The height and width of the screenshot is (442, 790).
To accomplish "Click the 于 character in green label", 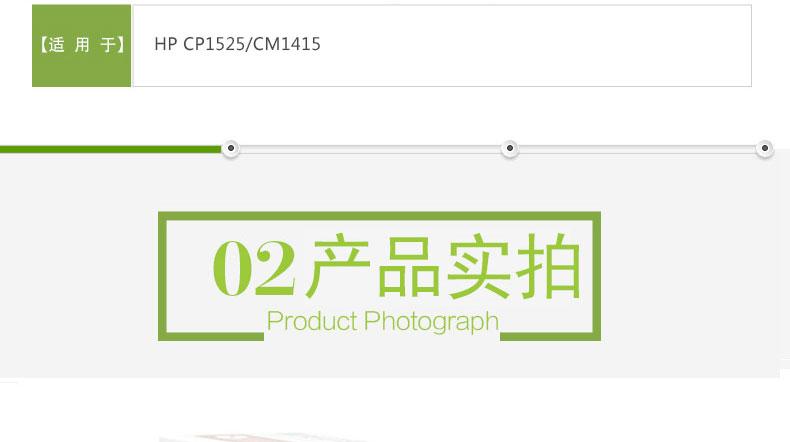I will click(108, 45).
